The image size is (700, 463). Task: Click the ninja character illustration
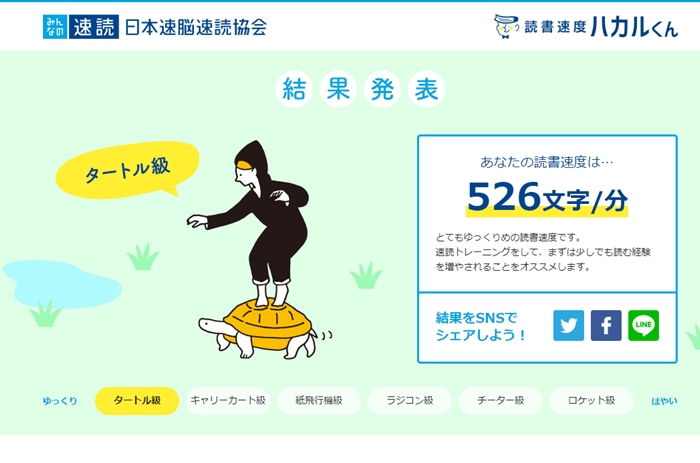pyautogui.click(x=248, y=224)
